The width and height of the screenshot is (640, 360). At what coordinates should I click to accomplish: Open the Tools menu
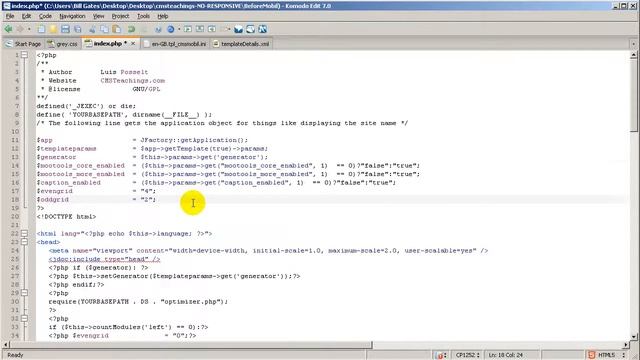pos(143,16)
